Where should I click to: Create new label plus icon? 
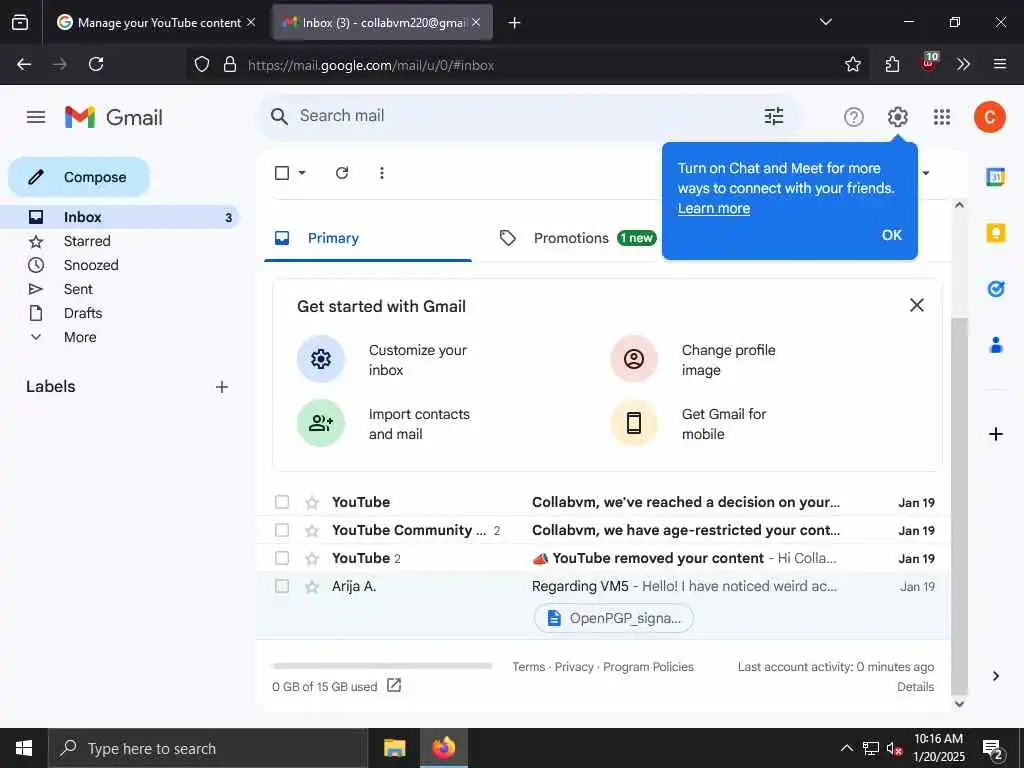coord(221,387)
